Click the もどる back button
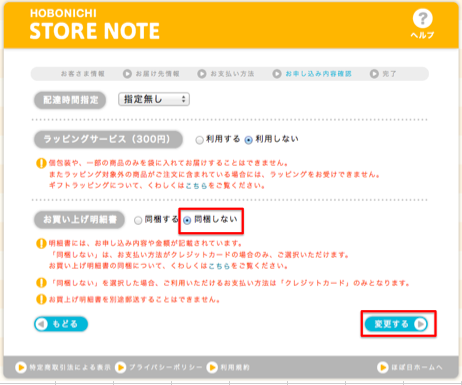 61,324
